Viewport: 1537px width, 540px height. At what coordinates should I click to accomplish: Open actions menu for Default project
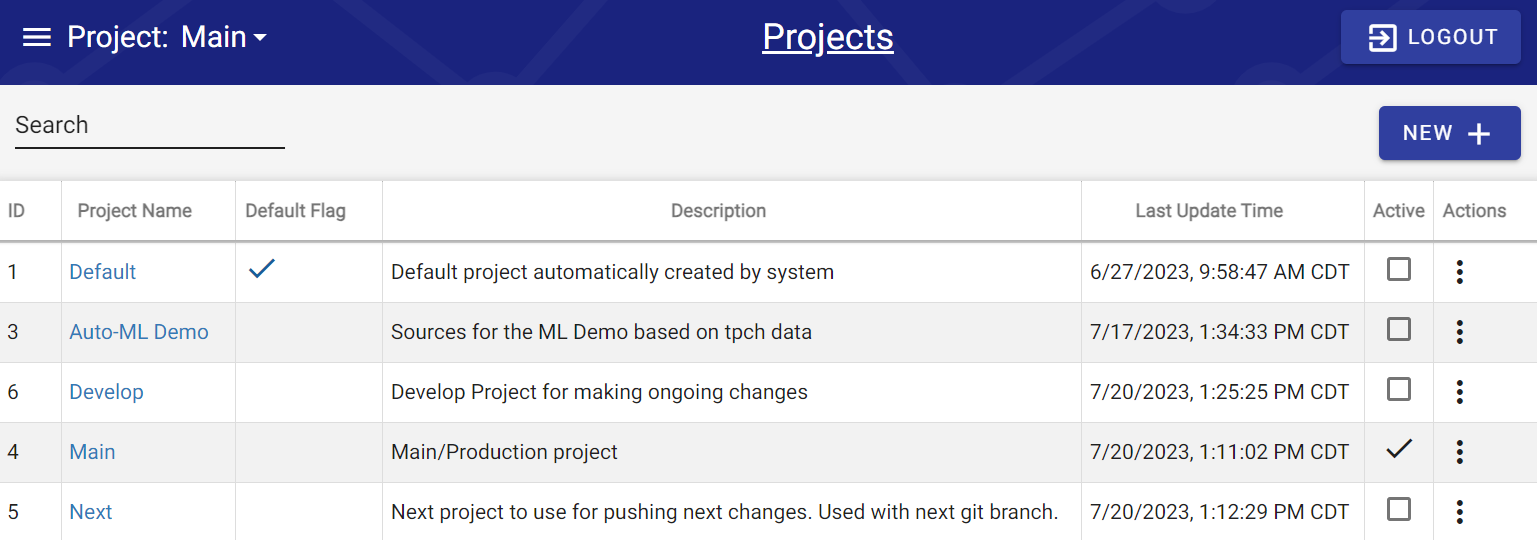tap(1460, 272)
